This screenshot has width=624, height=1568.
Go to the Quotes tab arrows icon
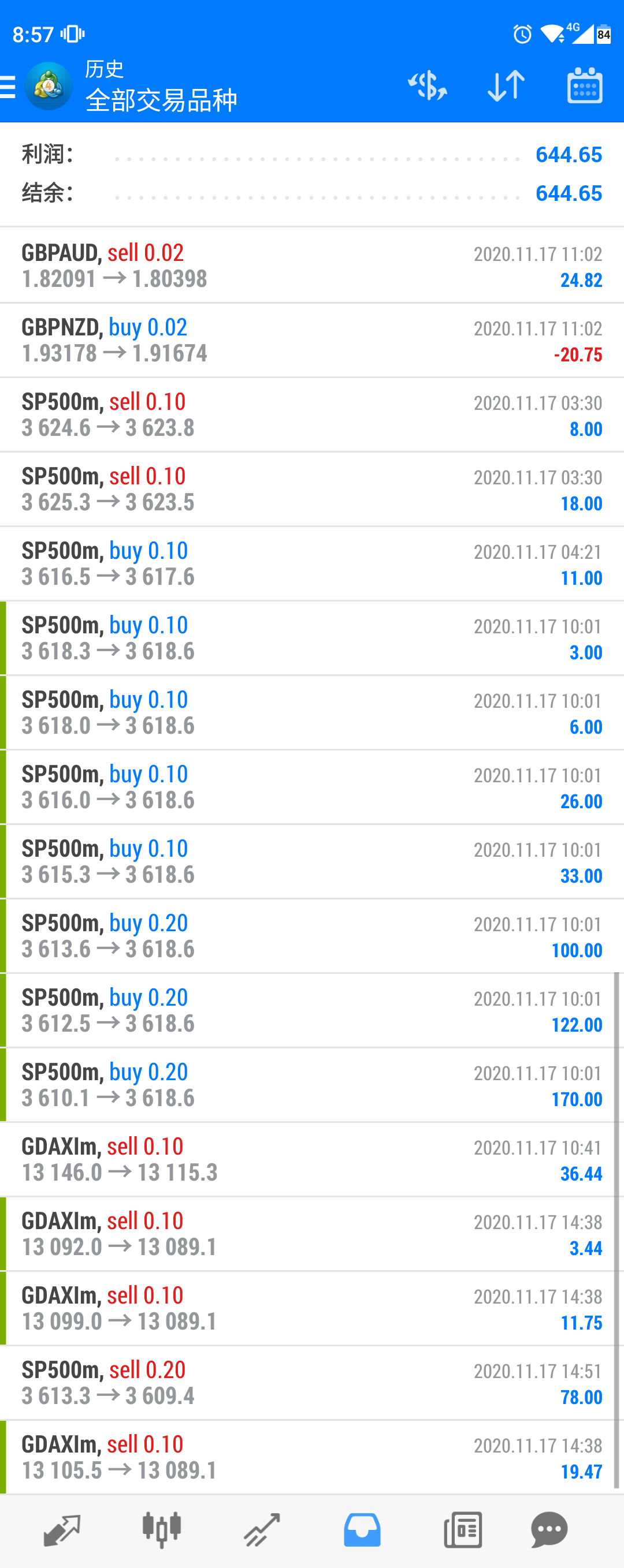[x=62, y=1530]
